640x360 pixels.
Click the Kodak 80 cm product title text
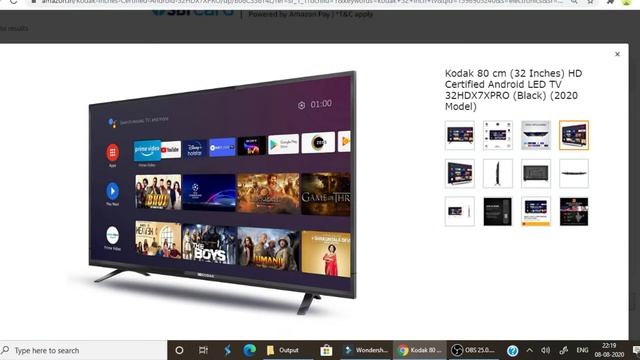click(513, 90)
